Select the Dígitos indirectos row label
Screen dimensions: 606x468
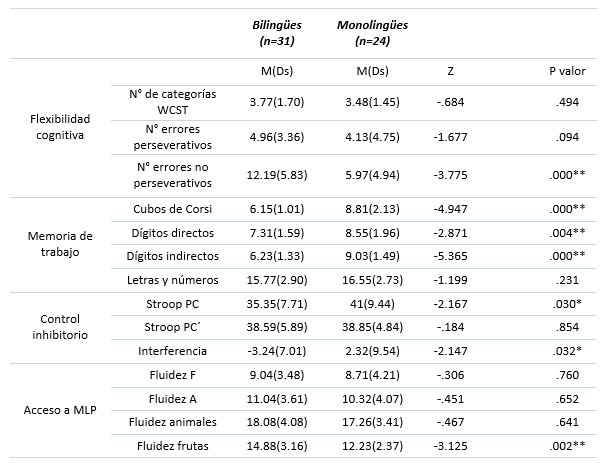click(174, 255)
